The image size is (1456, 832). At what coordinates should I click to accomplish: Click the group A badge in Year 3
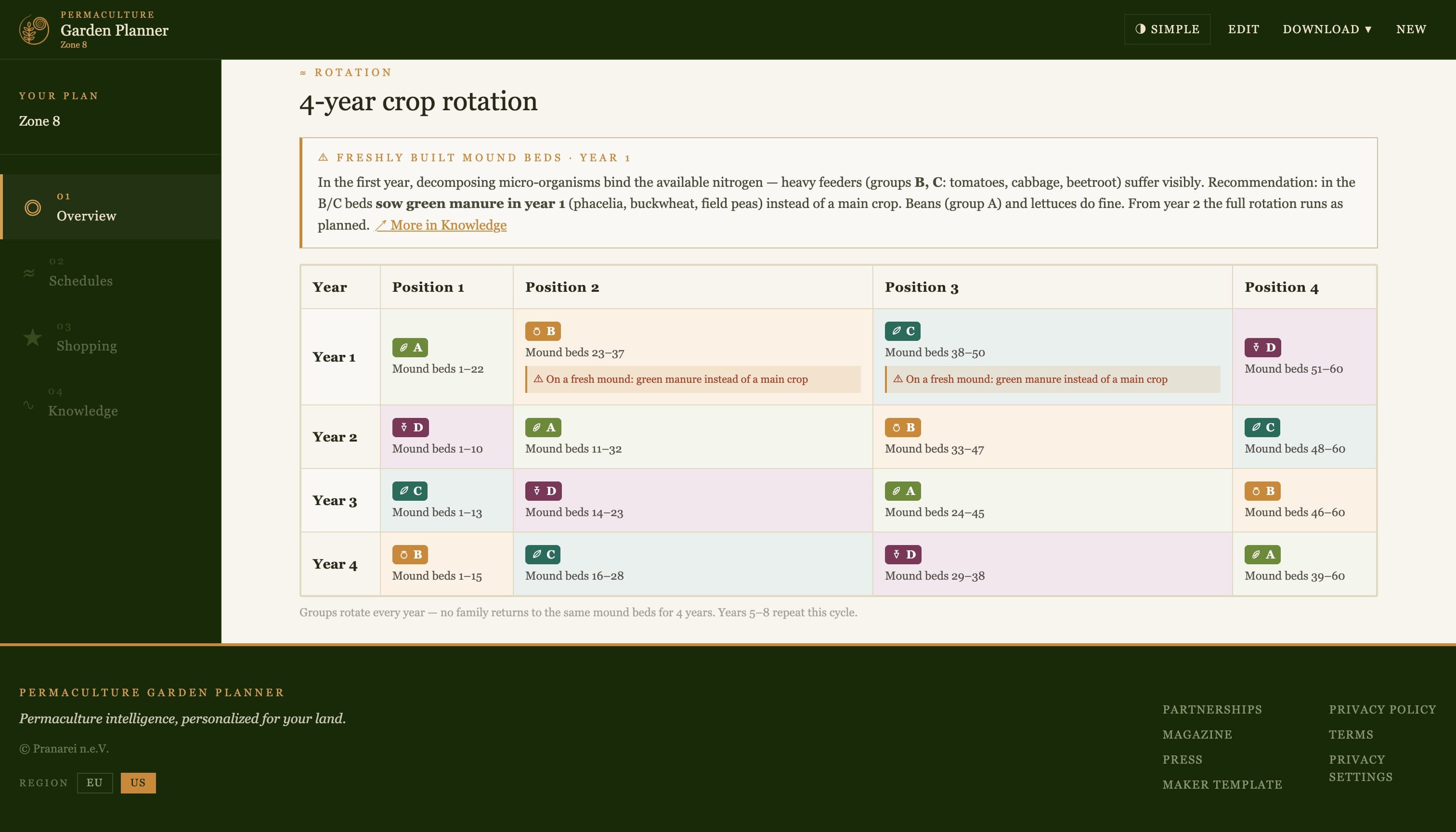tap(902, 491)
